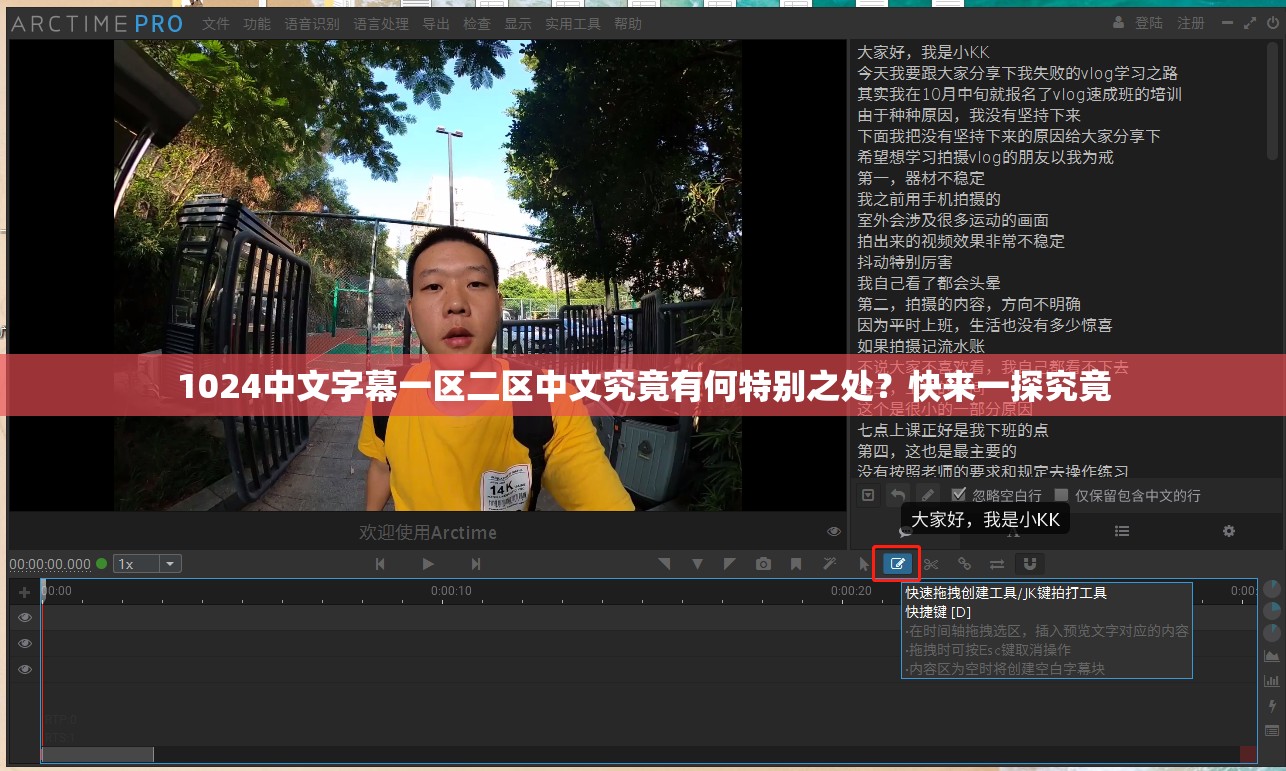Select line 希望想学习拍摄vlog的朋友以我为戒
1286x771 pixels.
click(985, 157)
